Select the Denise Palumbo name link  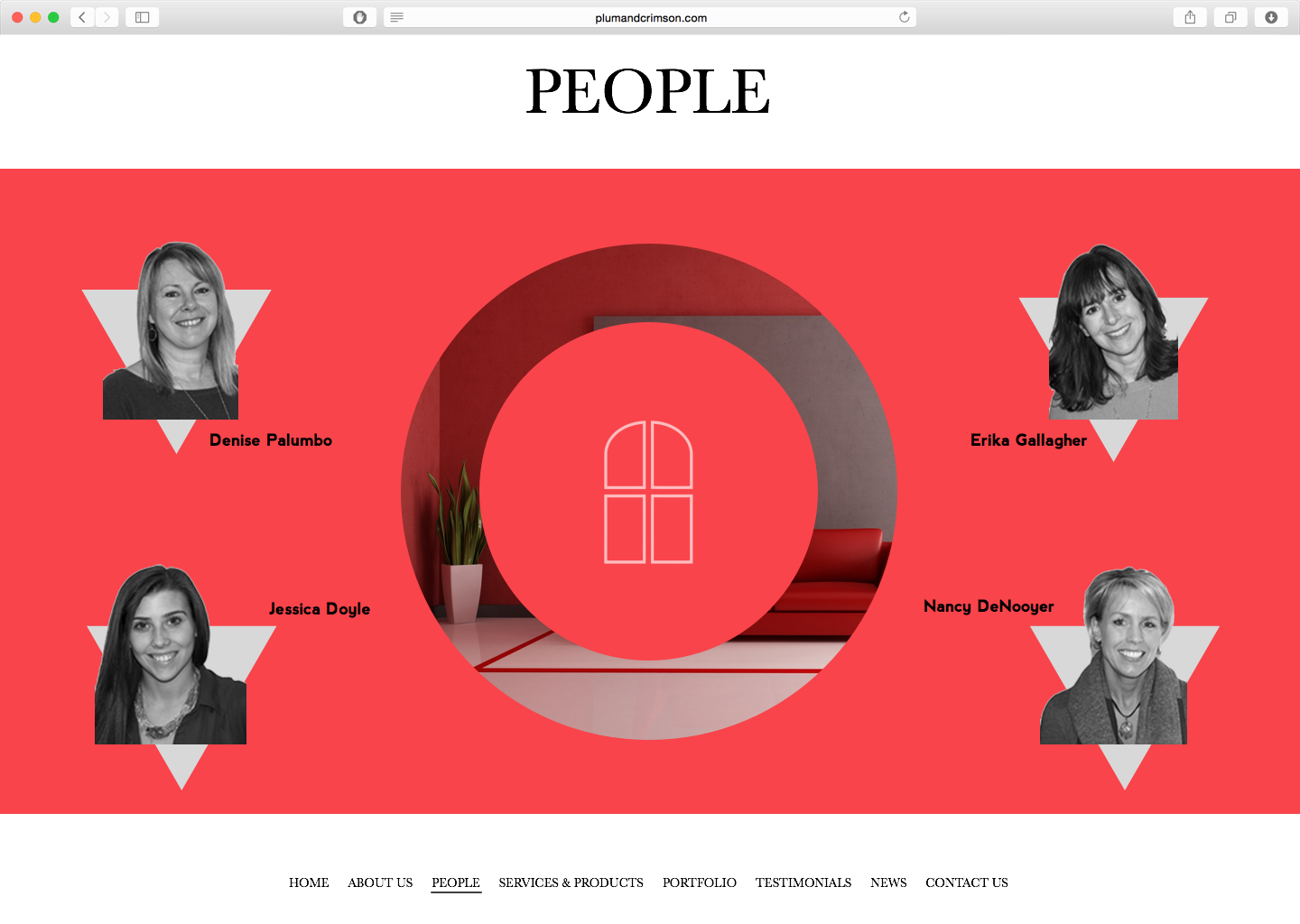pyautogui.click(x=271, y=440)
